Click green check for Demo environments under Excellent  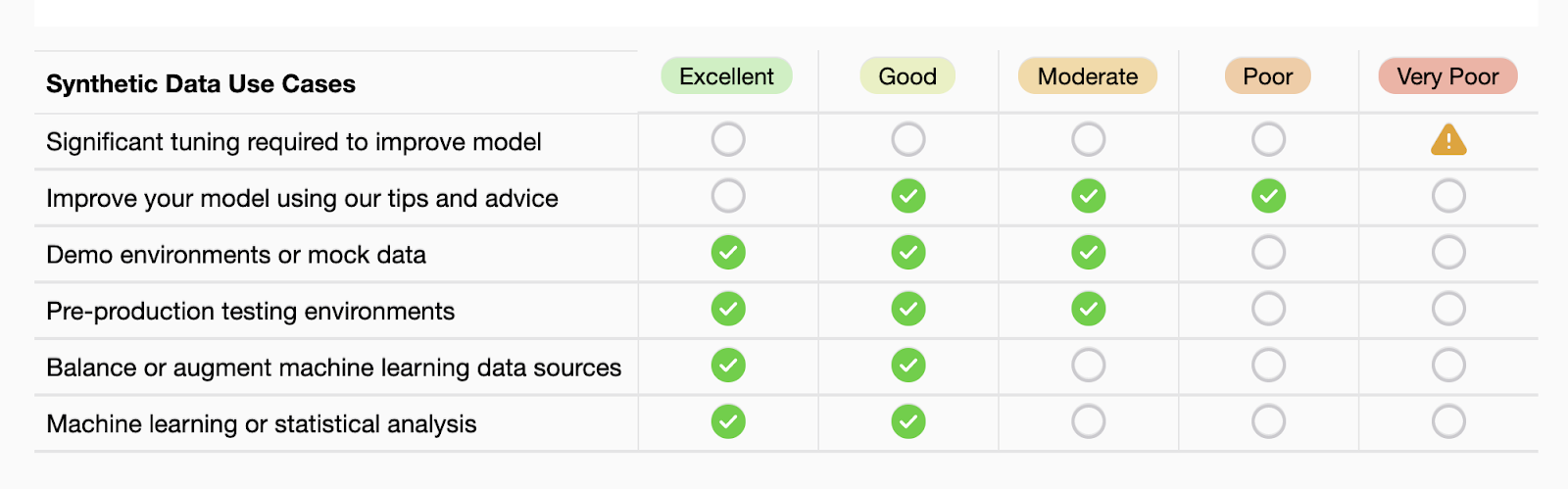(728, 253)
